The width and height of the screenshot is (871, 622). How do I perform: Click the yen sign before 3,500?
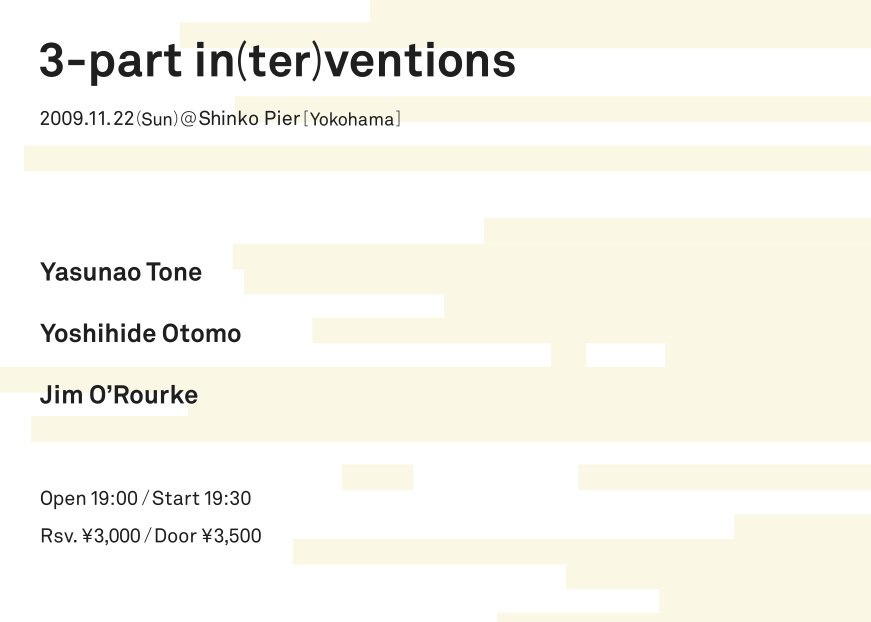[207, 536]
